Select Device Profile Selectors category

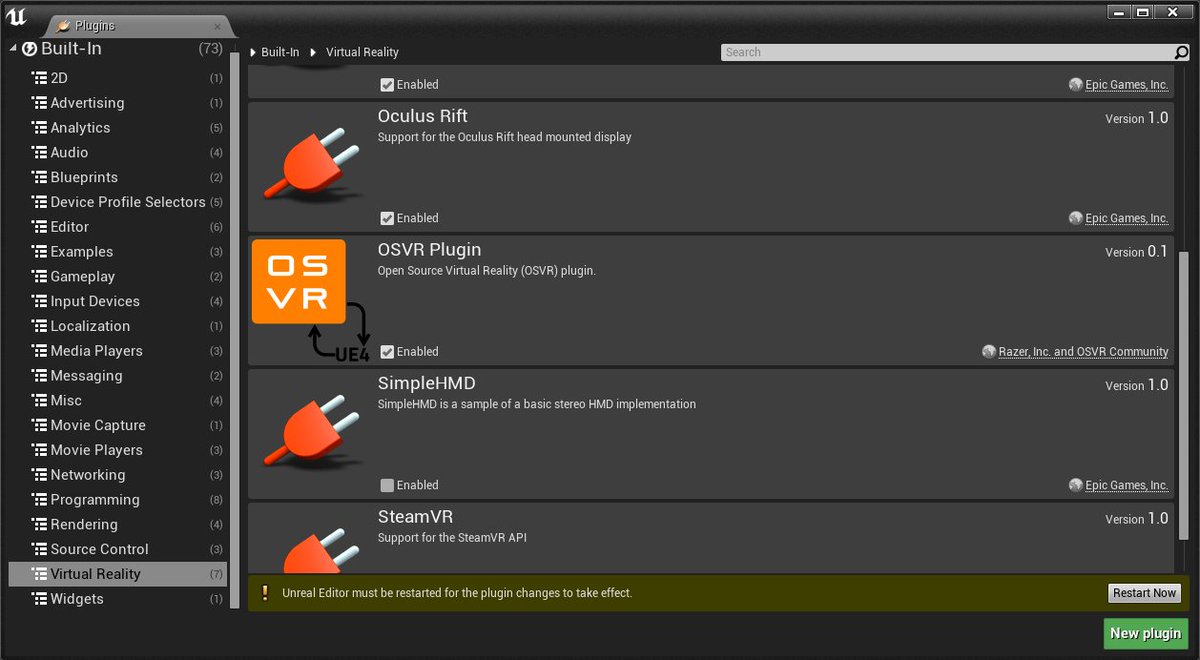[x=118, y=202]
